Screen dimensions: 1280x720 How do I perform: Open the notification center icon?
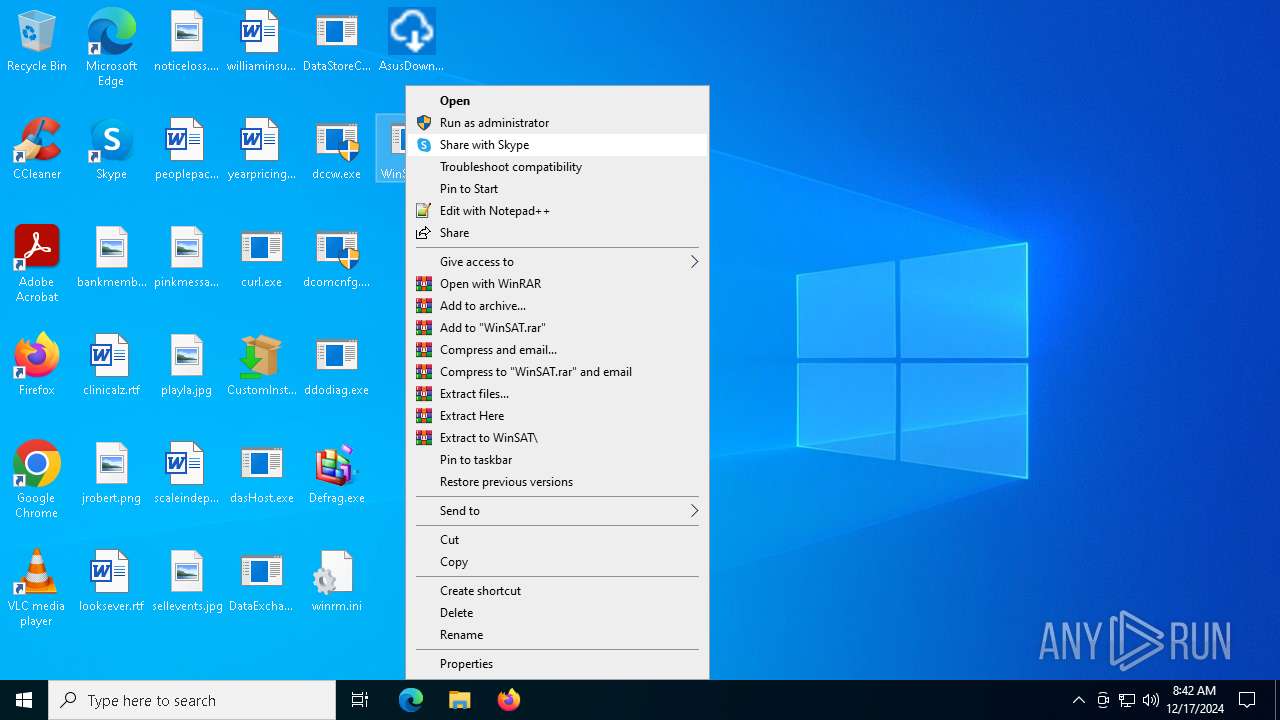[1247, 700]
